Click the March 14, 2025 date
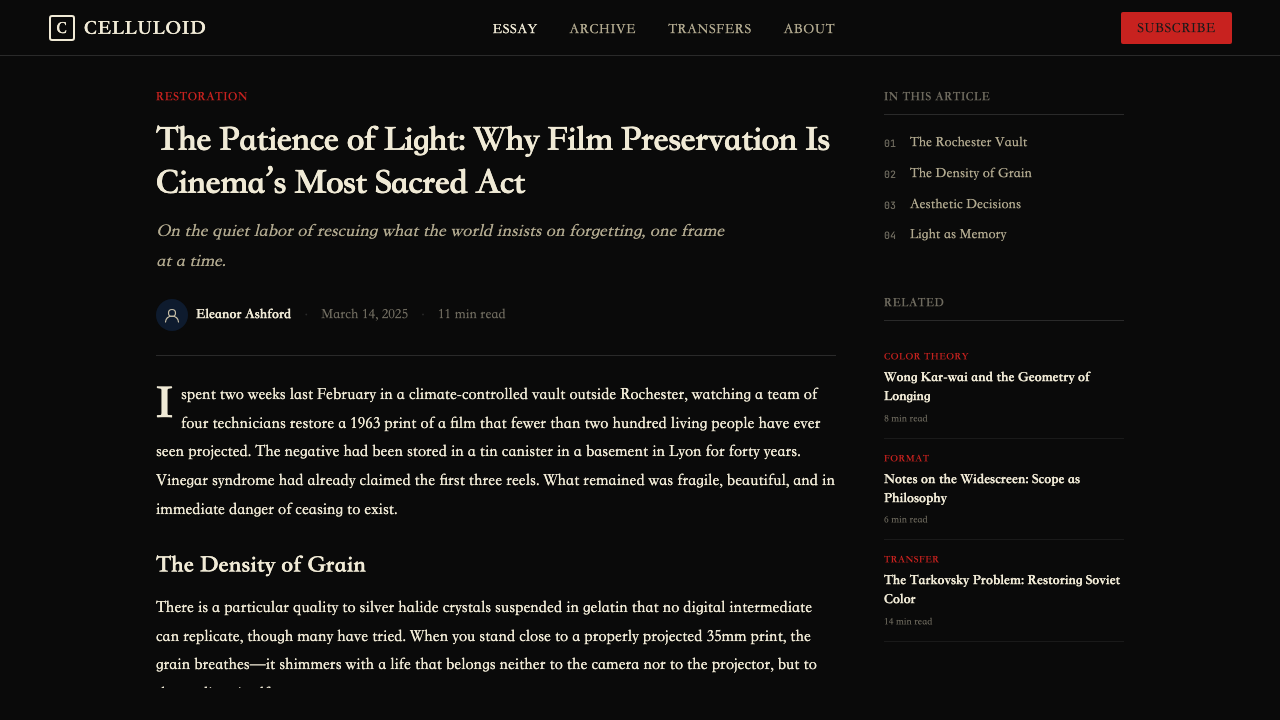 [x=364, y=314]
